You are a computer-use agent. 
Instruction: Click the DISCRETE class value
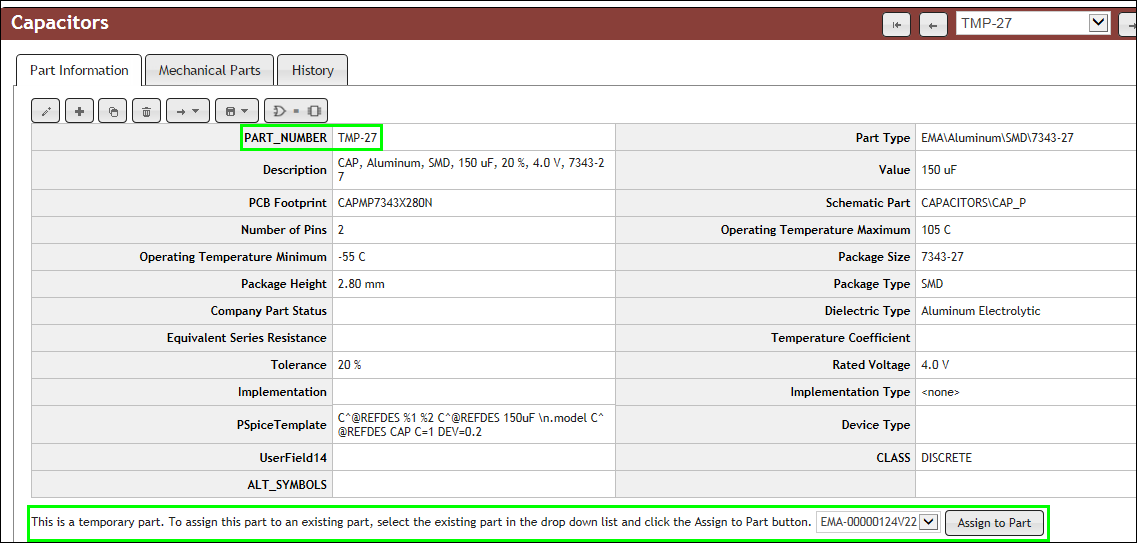946,458
